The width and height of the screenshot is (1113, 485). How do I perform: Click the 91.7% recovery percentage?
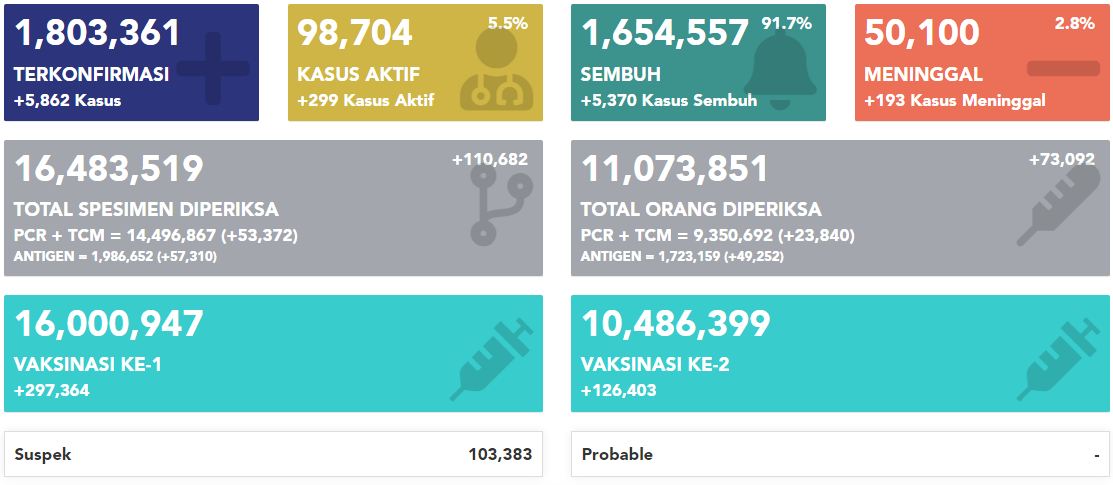point(786,23)
